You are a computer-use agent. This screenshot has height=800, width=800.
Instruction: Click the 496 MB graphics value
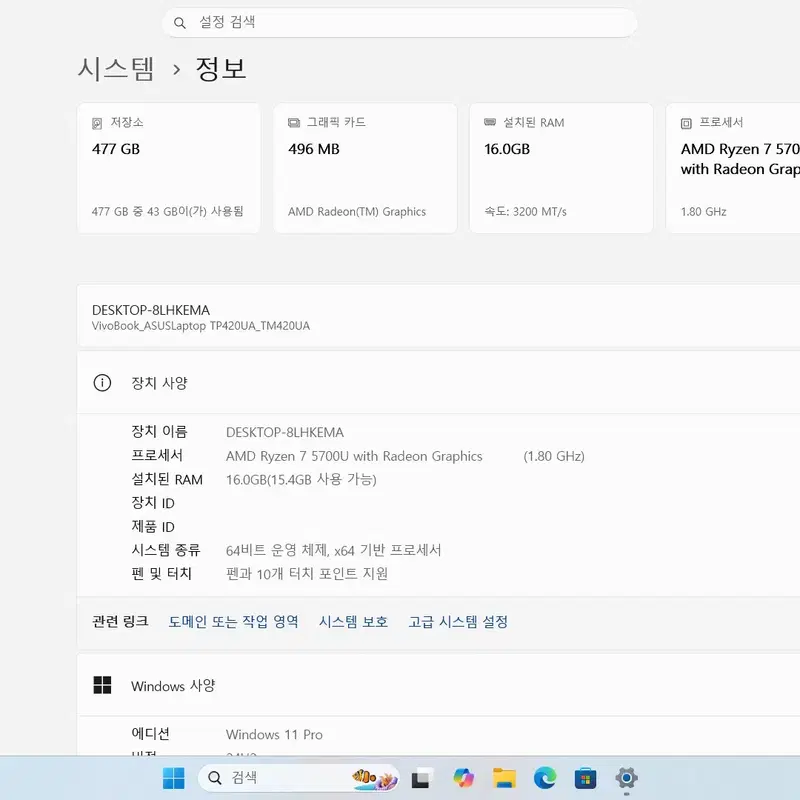314,149
